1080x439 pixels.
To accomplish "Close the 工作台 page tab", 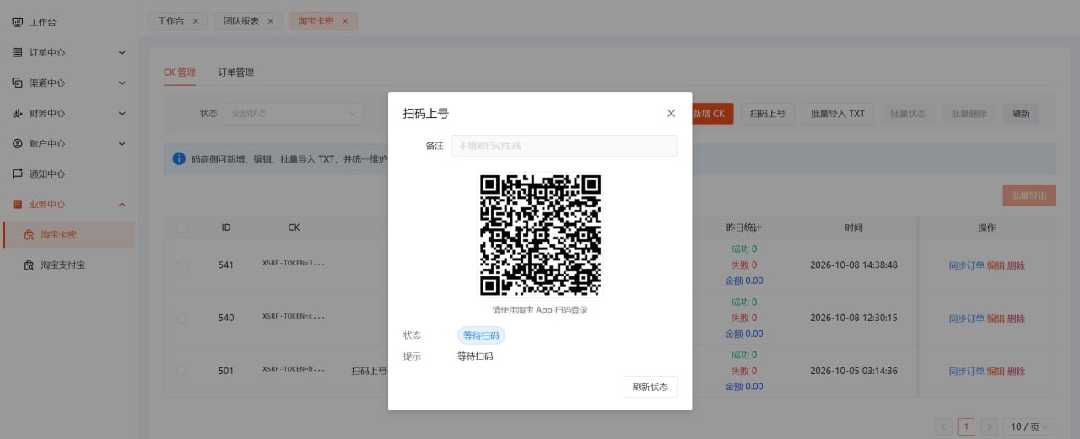I will pos(196,21).
